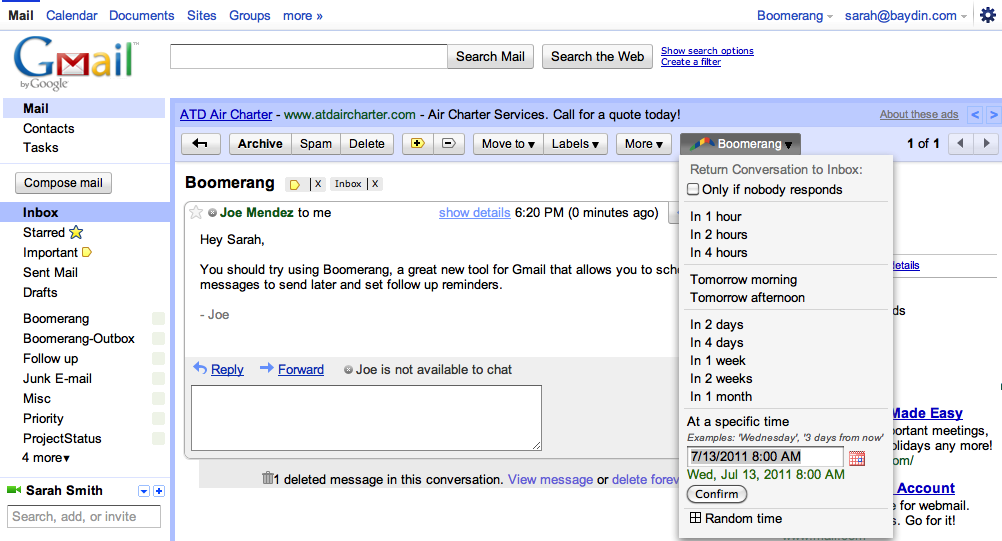Open the ATD Air Charter ad link

[x=226, y=114]
